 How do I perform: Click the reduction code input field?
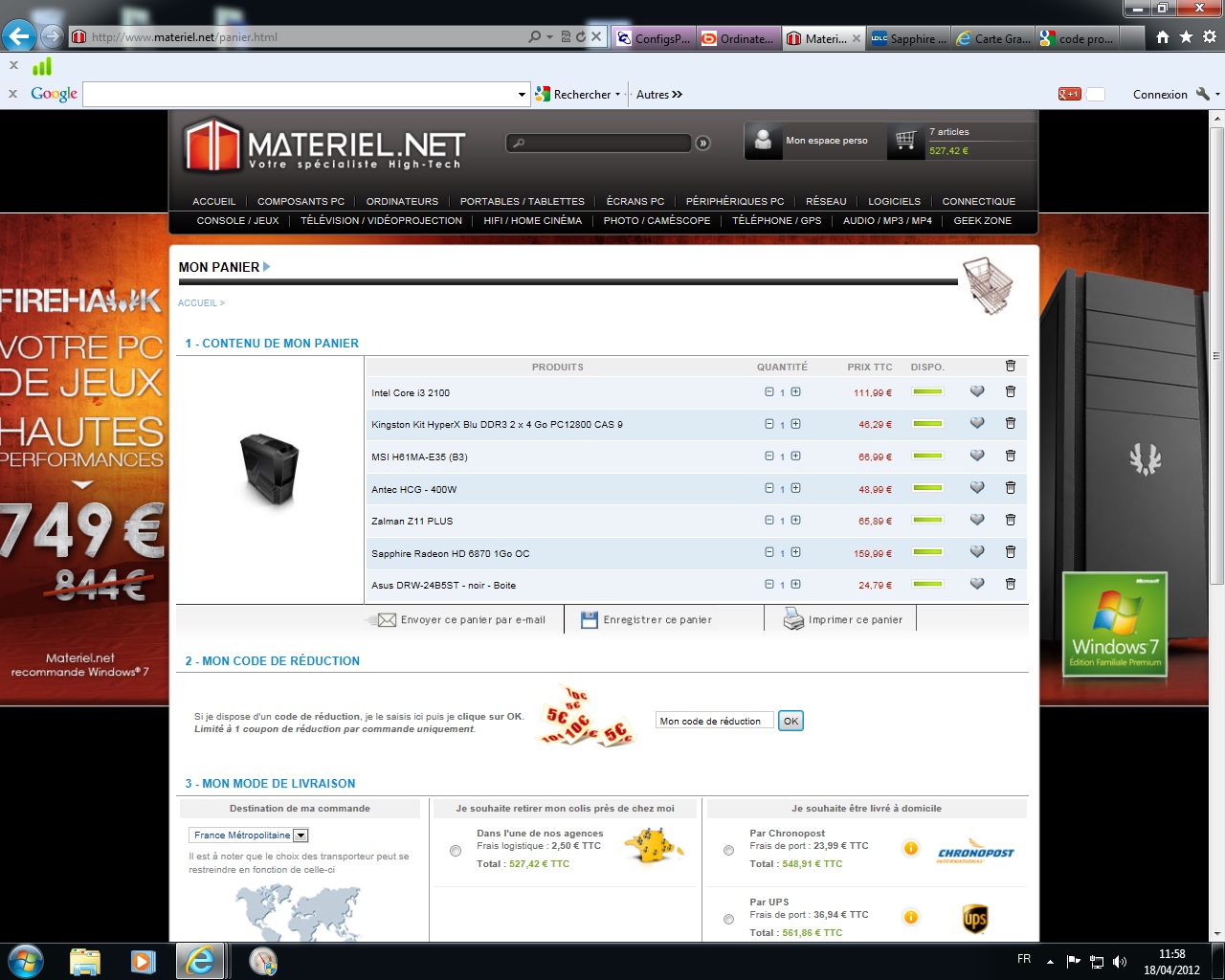[714, 721]
